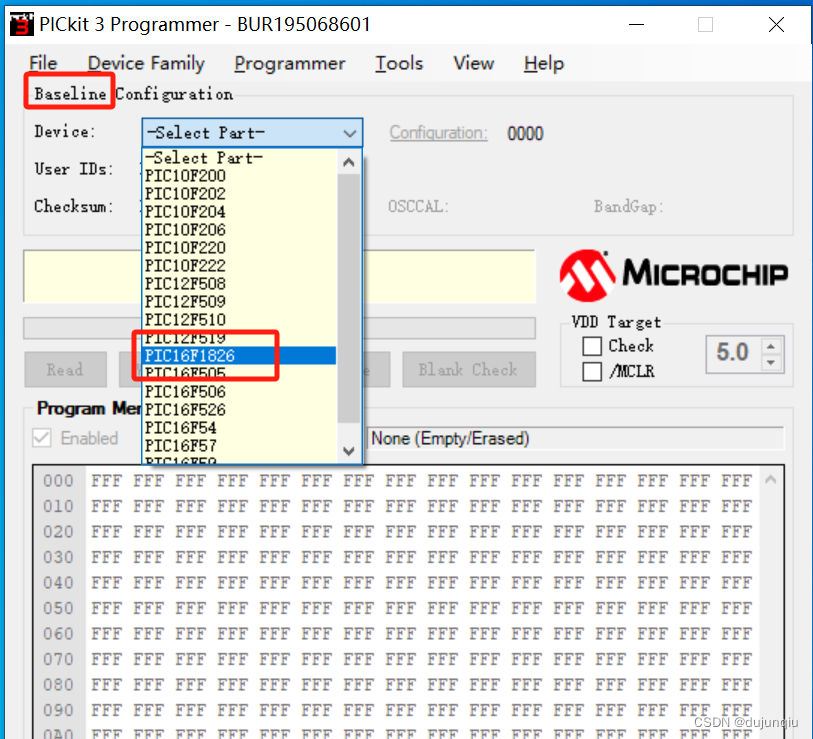Click the Microchip logo
The image size is (813, 739).
[x=674, y=275]
